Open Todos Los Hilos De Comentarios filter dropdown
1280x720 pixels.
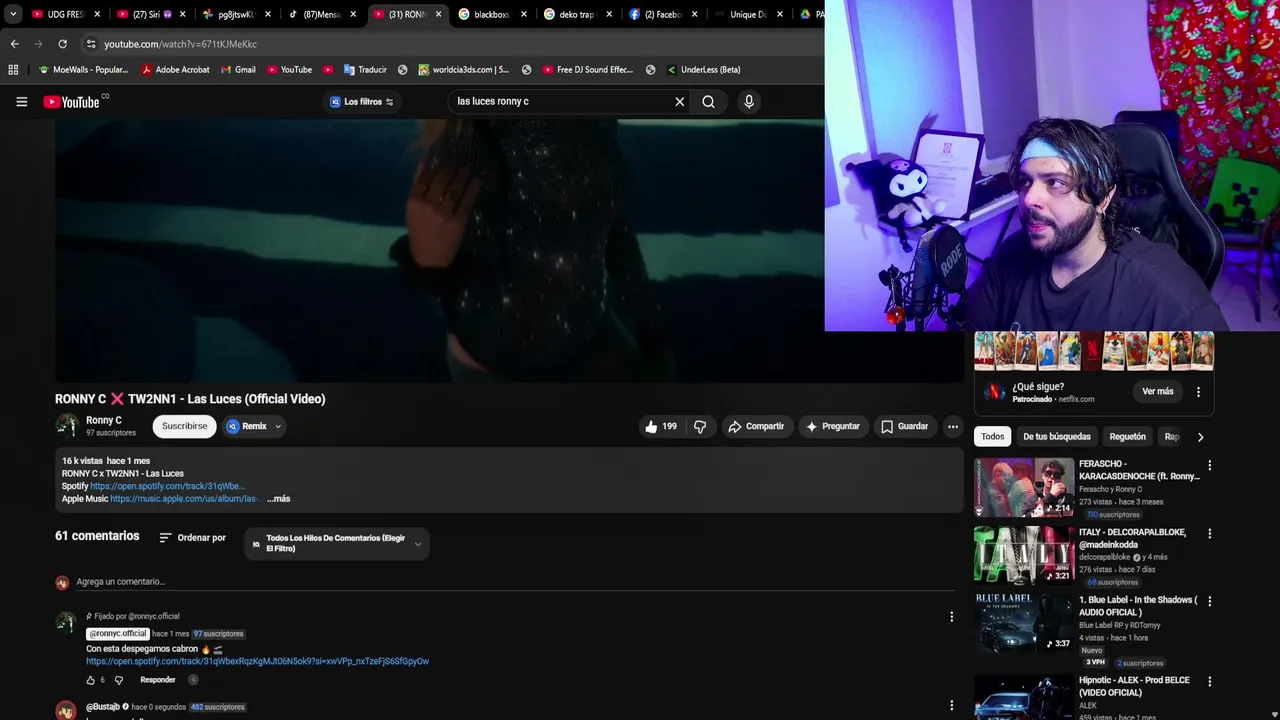[x=337, y=543]
